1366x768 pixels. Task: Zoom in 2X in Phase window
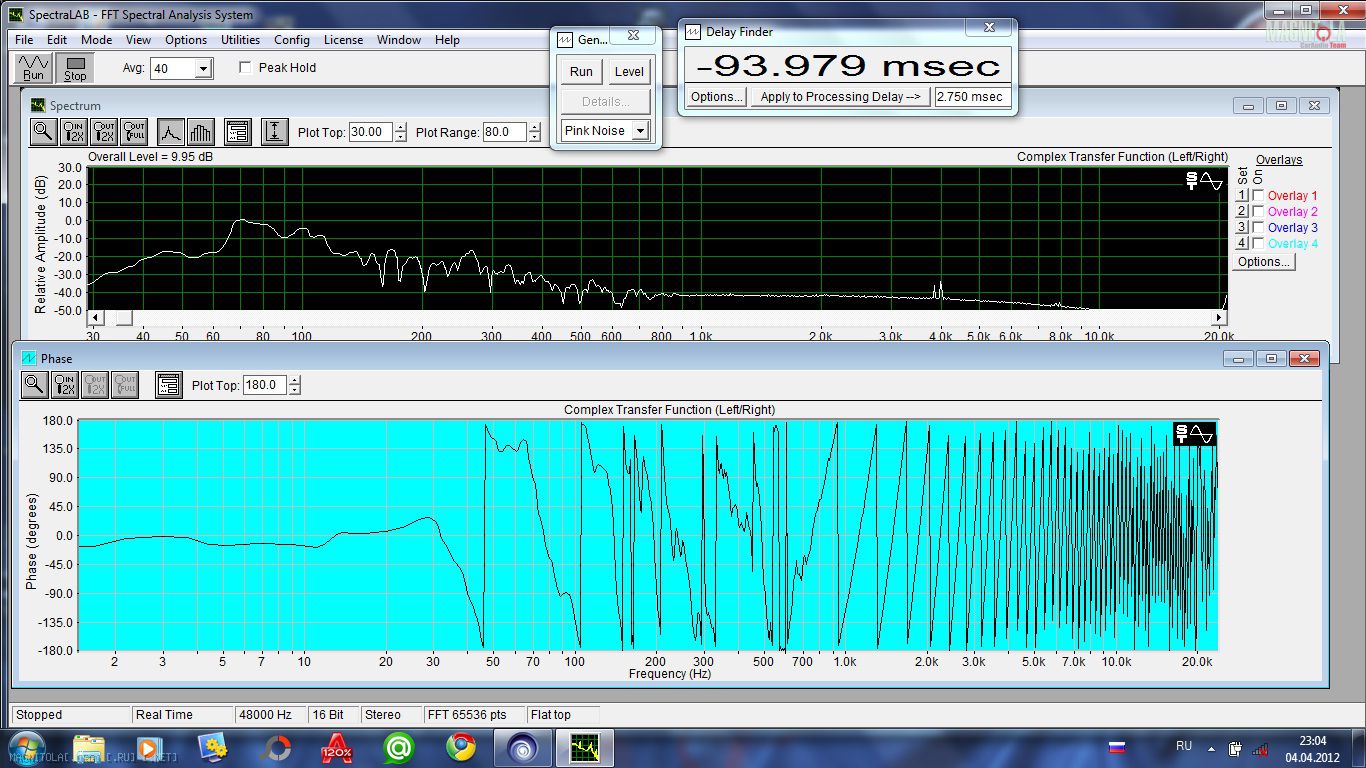64,384
